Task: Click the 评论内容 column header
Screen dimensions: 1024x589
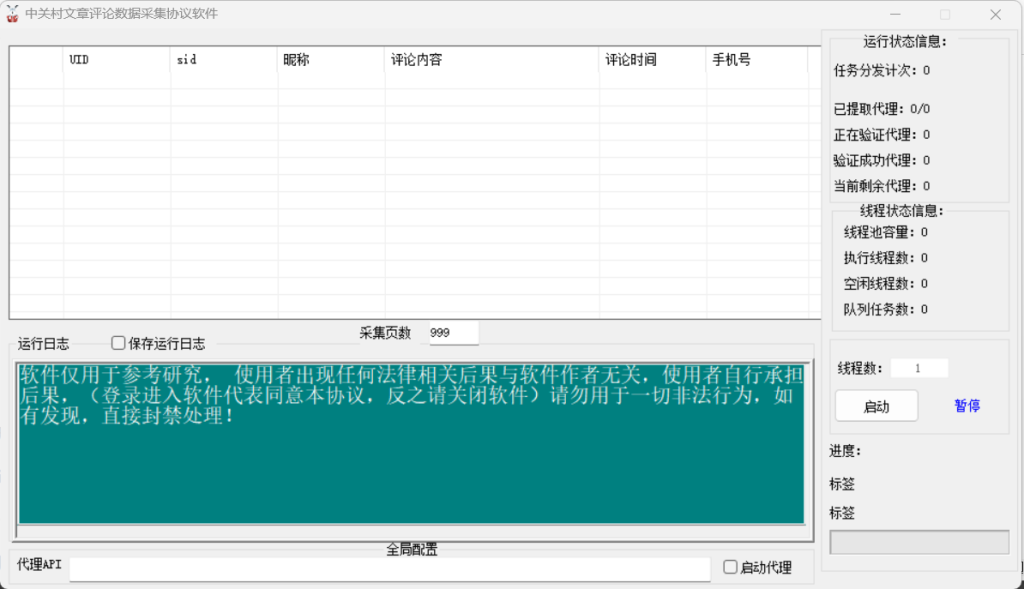Action: (491, 60)
